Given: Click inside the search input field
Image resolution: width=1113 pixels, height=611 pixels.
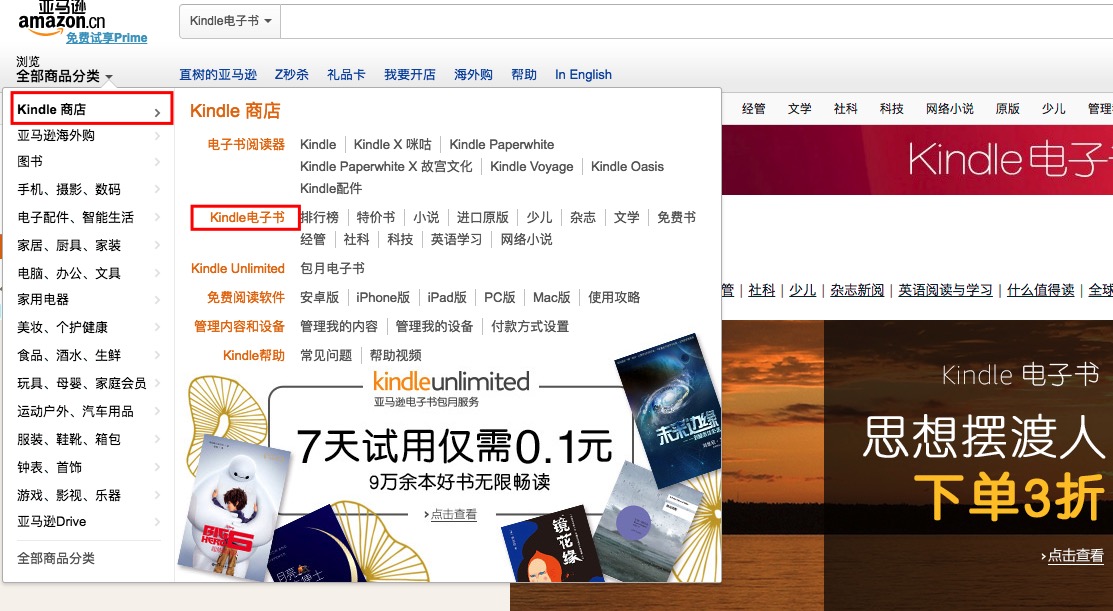Looking at the screenshot, I should [x=690, y=21].
